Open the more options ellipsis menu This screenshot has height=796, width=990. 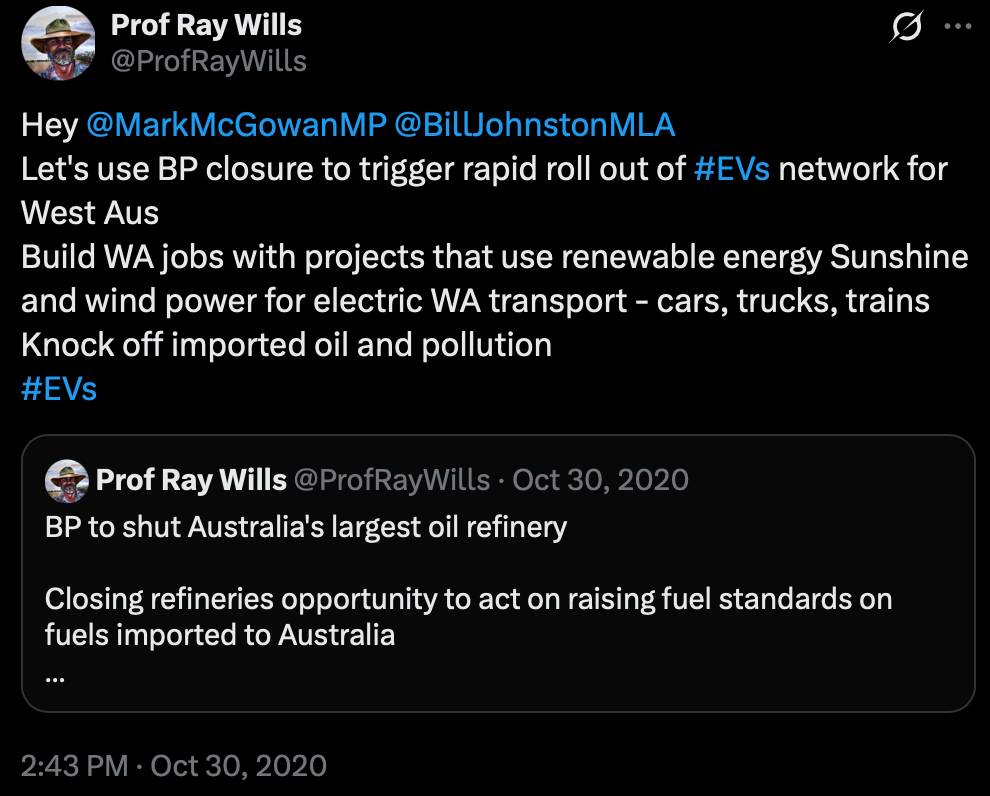[x=957, y=28]
